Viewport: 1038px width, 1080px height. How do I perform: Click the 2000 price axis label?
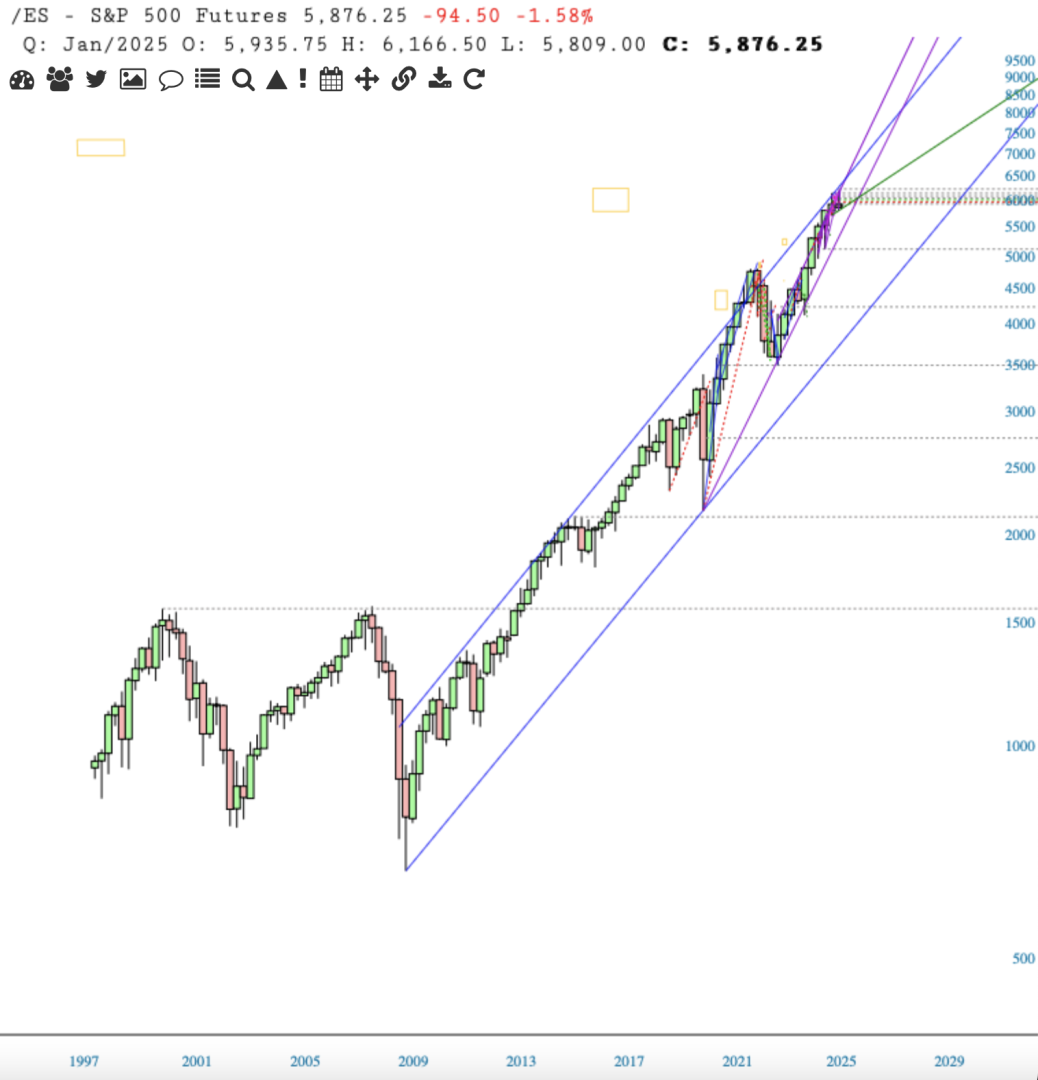click(x=1020, y=535)
